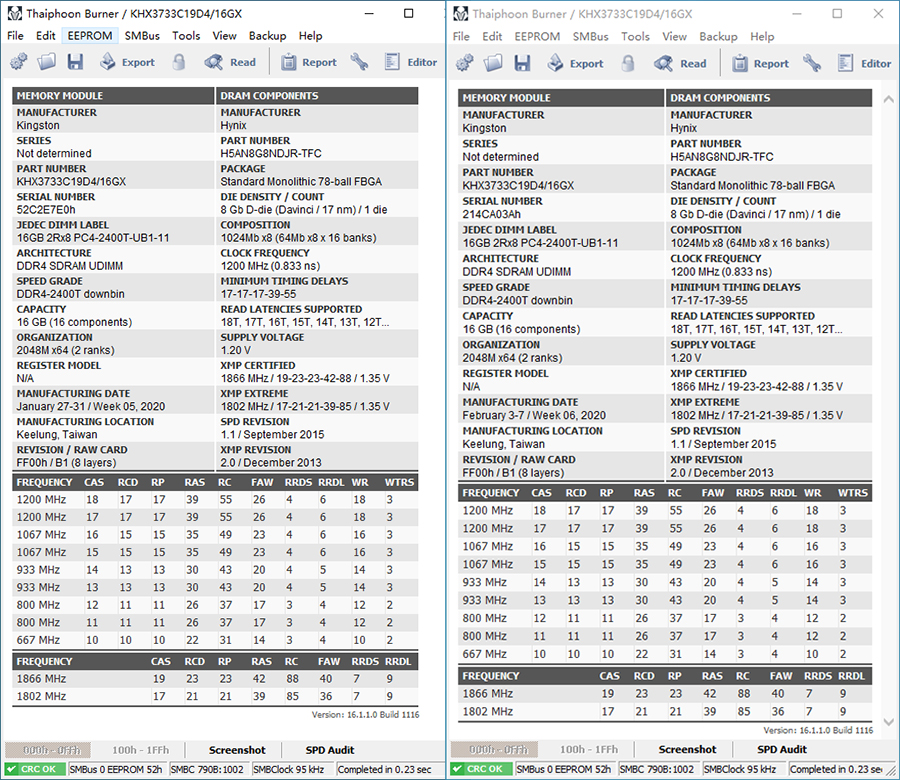
Task: Click SPD Audit button in right window
Action: coord(782,749)
